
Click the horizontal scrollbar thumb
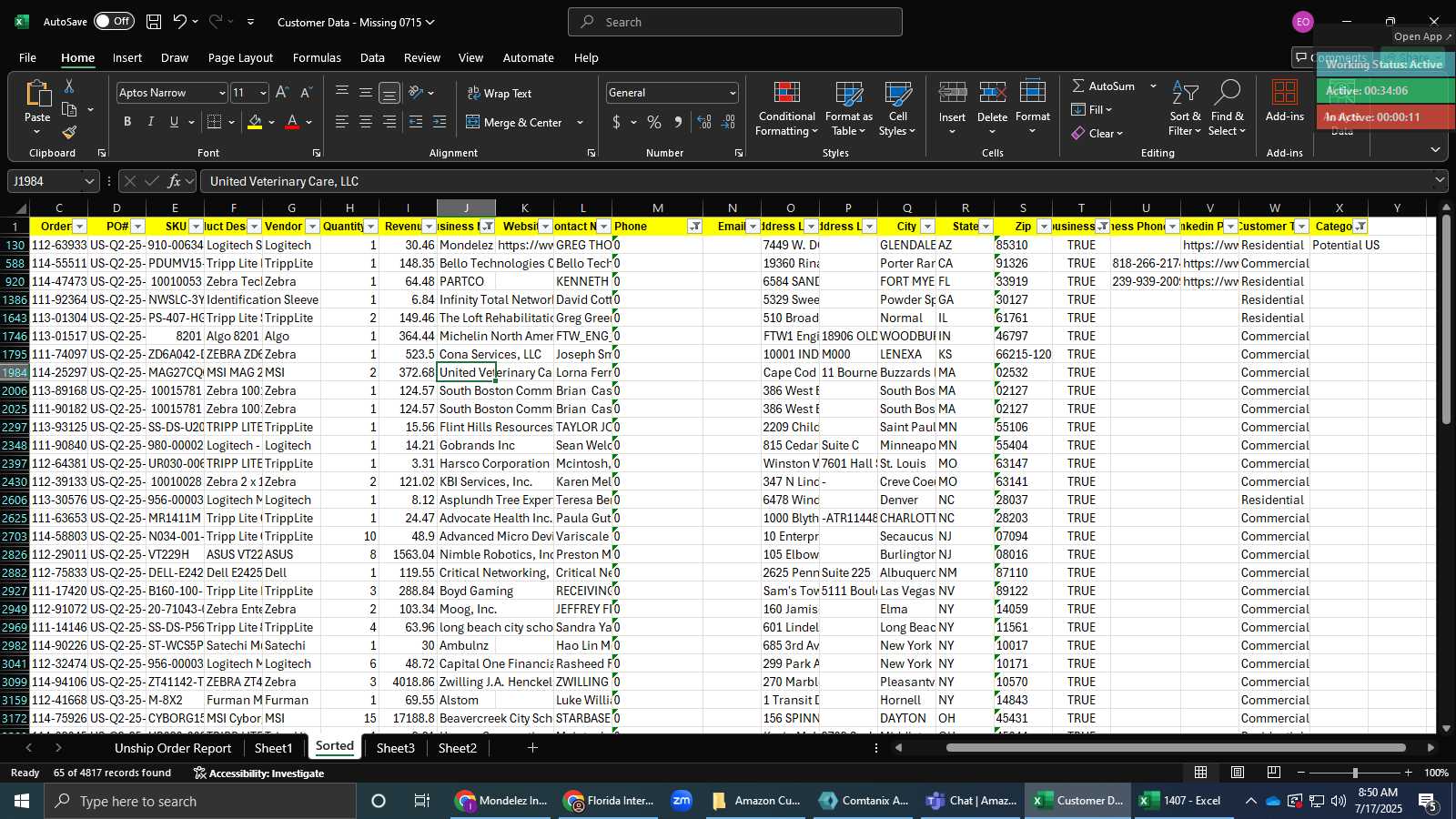point(1176,748)
